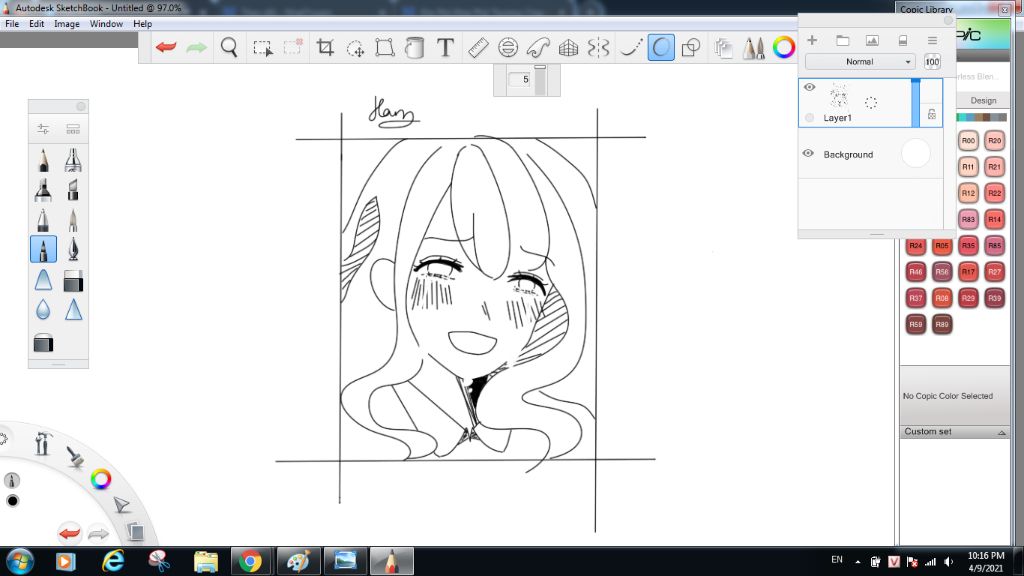Open the Color Editor wheel in toolbar
The height and width of the screenshot is (576, 1024).
pos(784,47)
